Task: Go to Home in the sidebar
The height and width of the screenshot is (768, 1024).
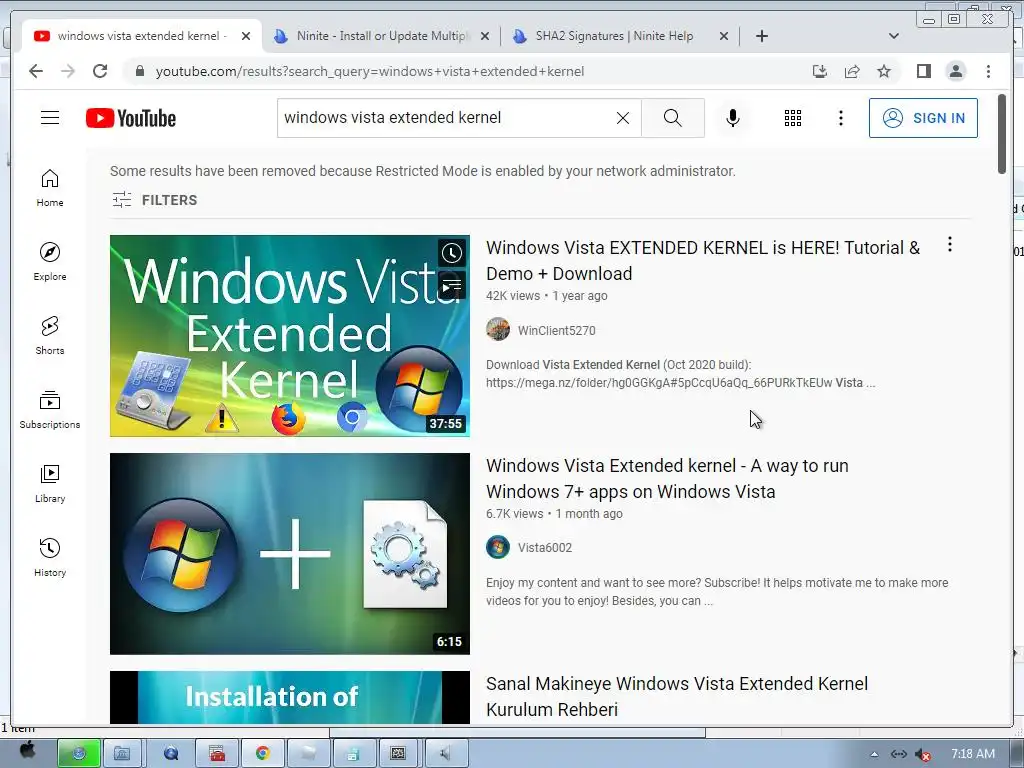Action: pos(50,188)
